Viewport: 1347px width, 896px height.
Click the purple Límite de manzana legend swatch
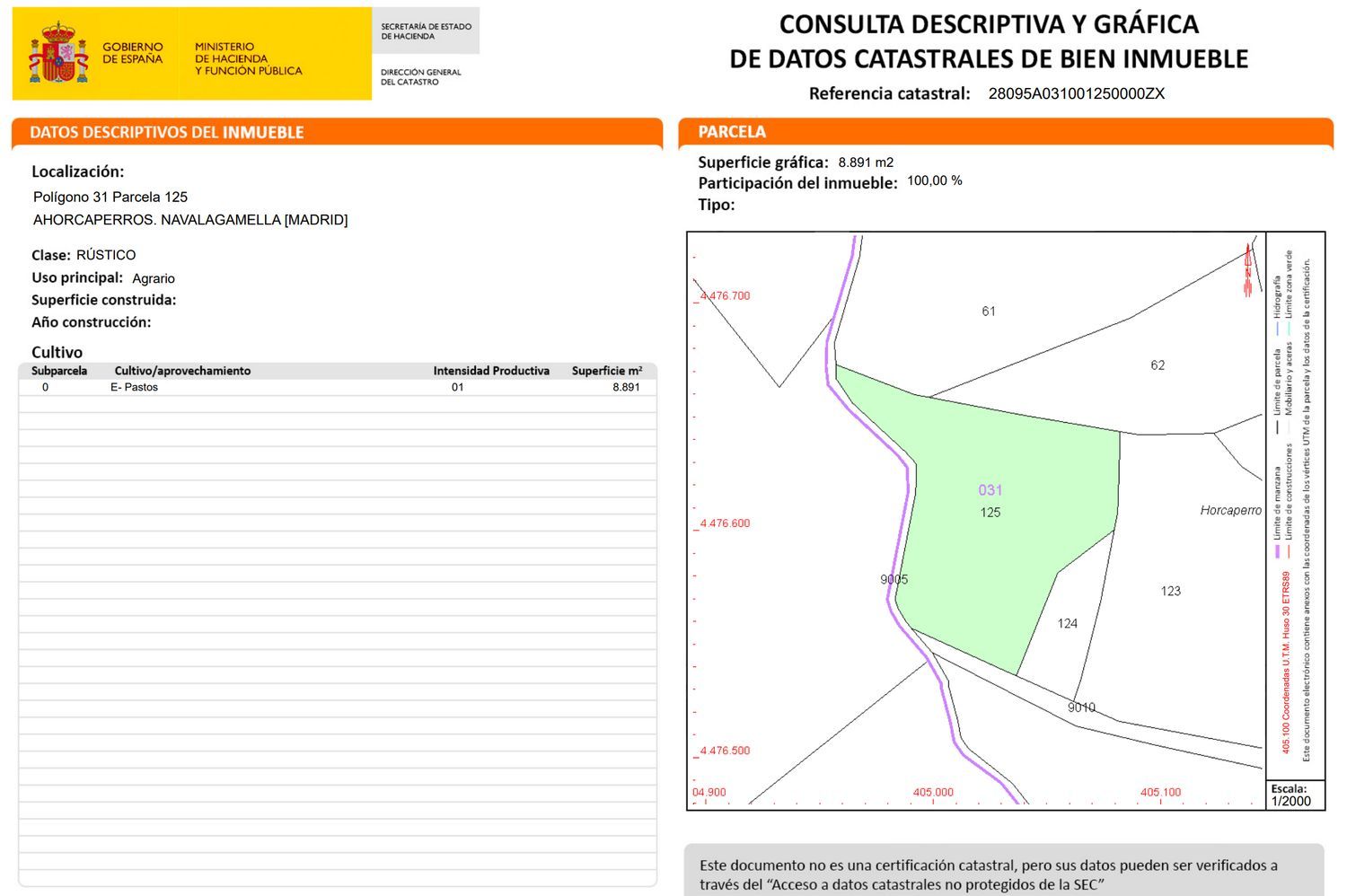[1277, 550]
